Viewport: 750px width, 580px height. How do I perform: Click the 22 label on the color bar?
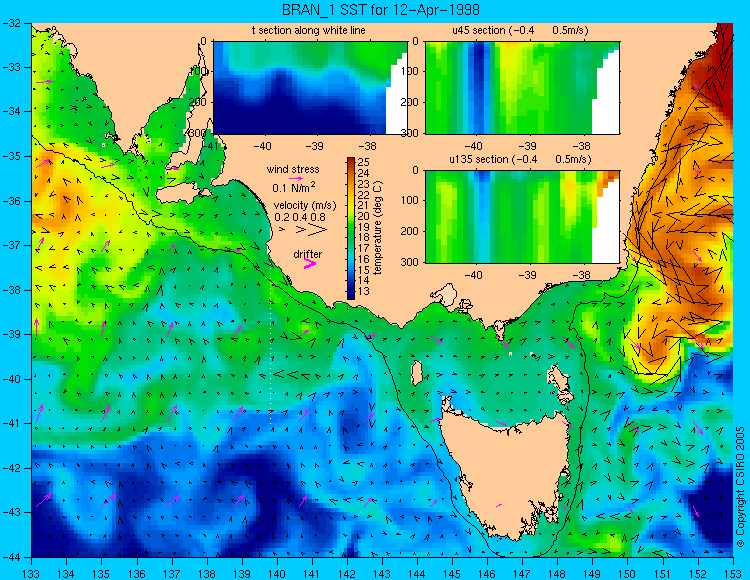pyautogui.click(x=364, y=194)
